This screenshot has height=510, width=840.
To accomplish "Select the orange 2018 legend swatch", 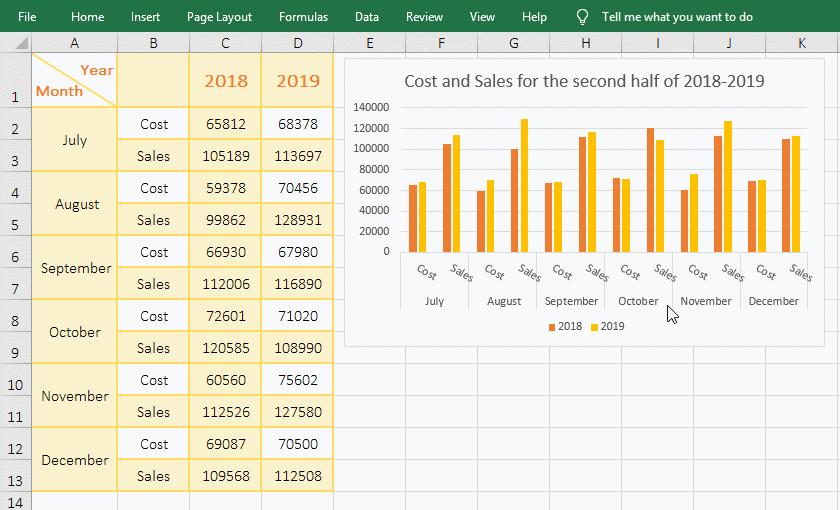I will [x=551, y=327].
